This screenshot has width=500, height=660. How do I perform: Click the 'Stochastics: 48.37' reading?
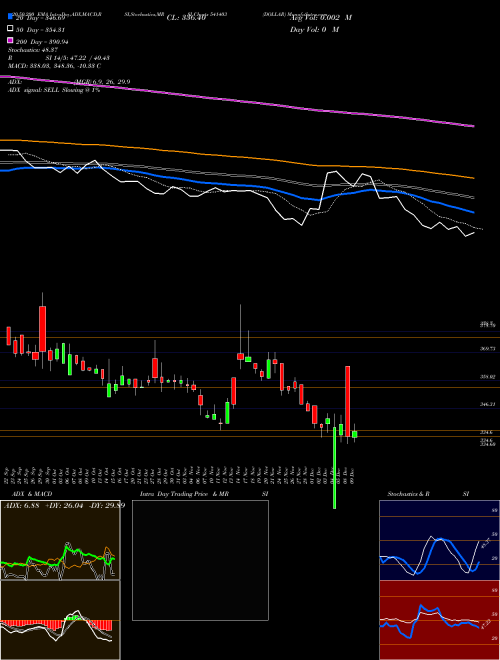point(33,50)
